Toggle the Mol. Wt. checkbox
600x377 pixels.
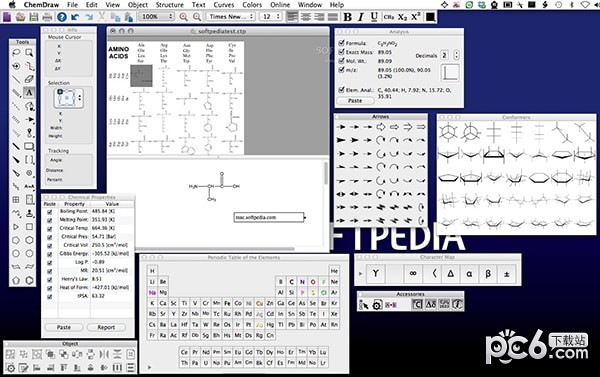[x=341, y=60]
